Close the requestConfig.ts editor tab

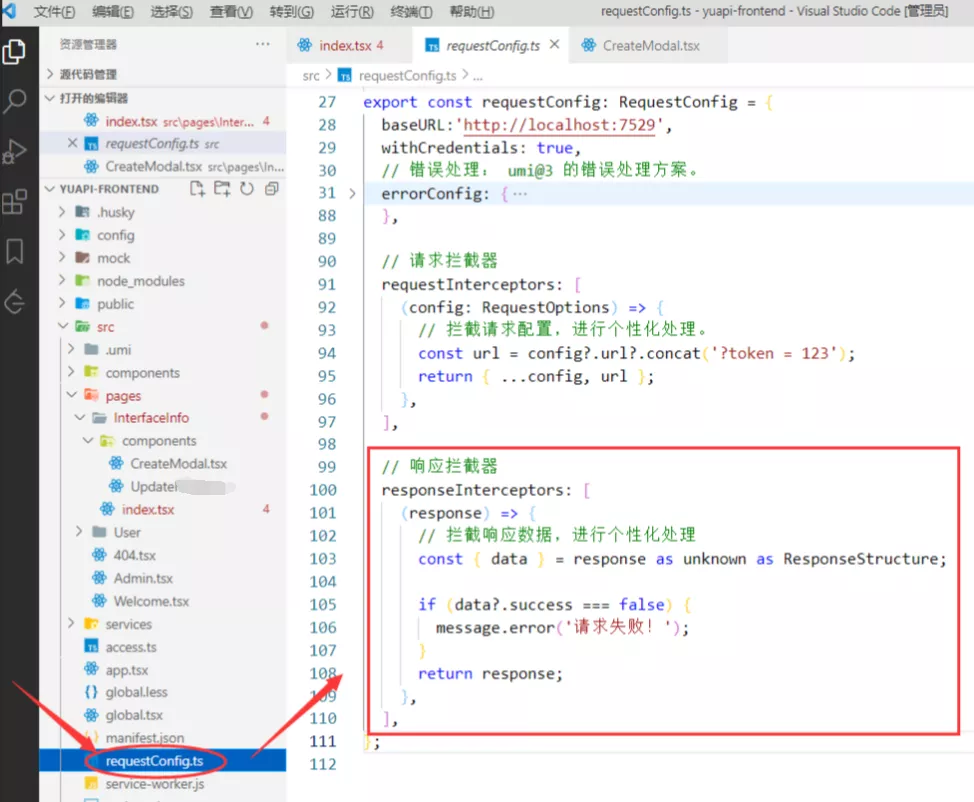[555, 45]
